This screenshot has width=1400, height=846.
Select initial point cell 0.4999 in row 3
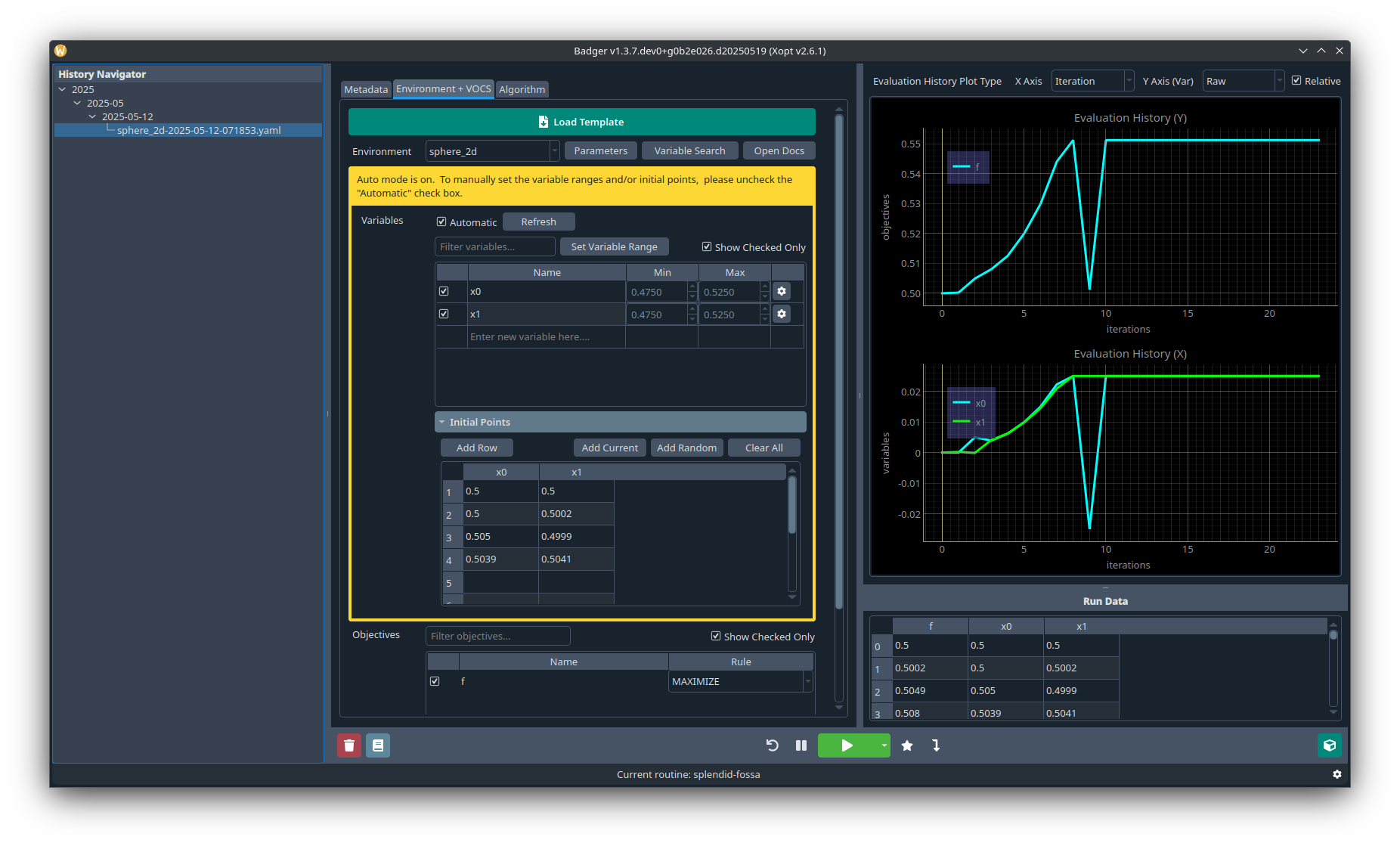tap(576, 536)
